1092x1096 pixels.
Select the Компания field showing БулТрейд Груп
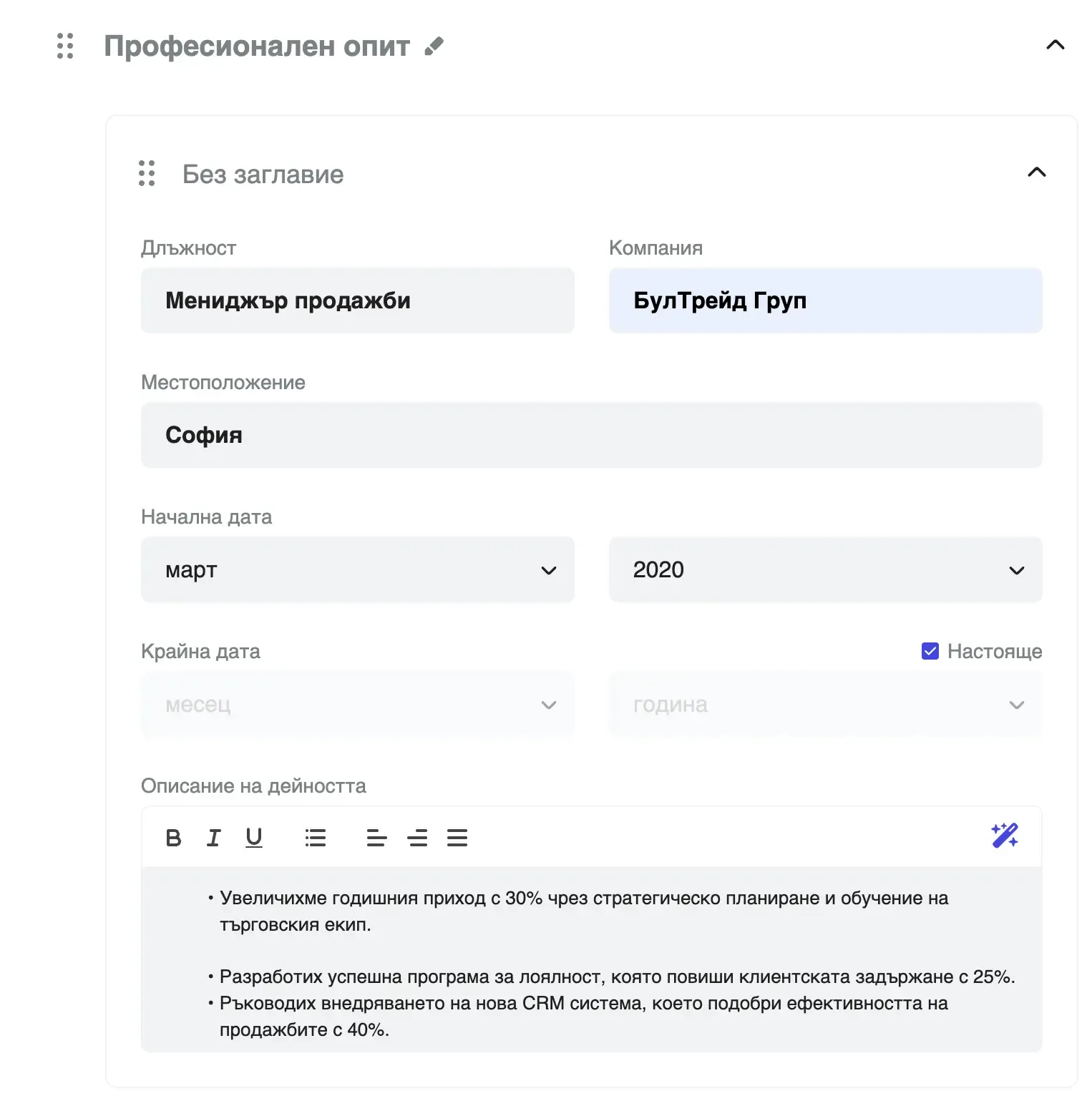point(825,300)
